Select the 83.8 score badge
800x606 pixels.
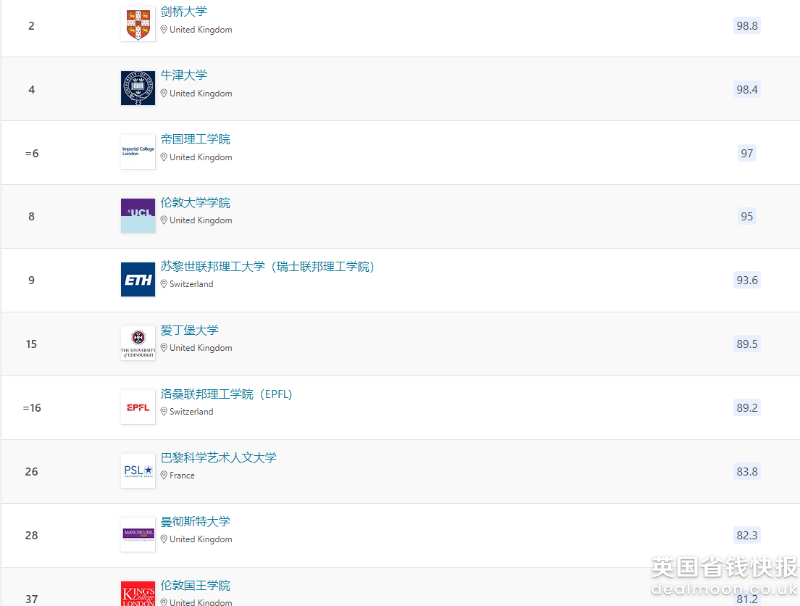747,471
